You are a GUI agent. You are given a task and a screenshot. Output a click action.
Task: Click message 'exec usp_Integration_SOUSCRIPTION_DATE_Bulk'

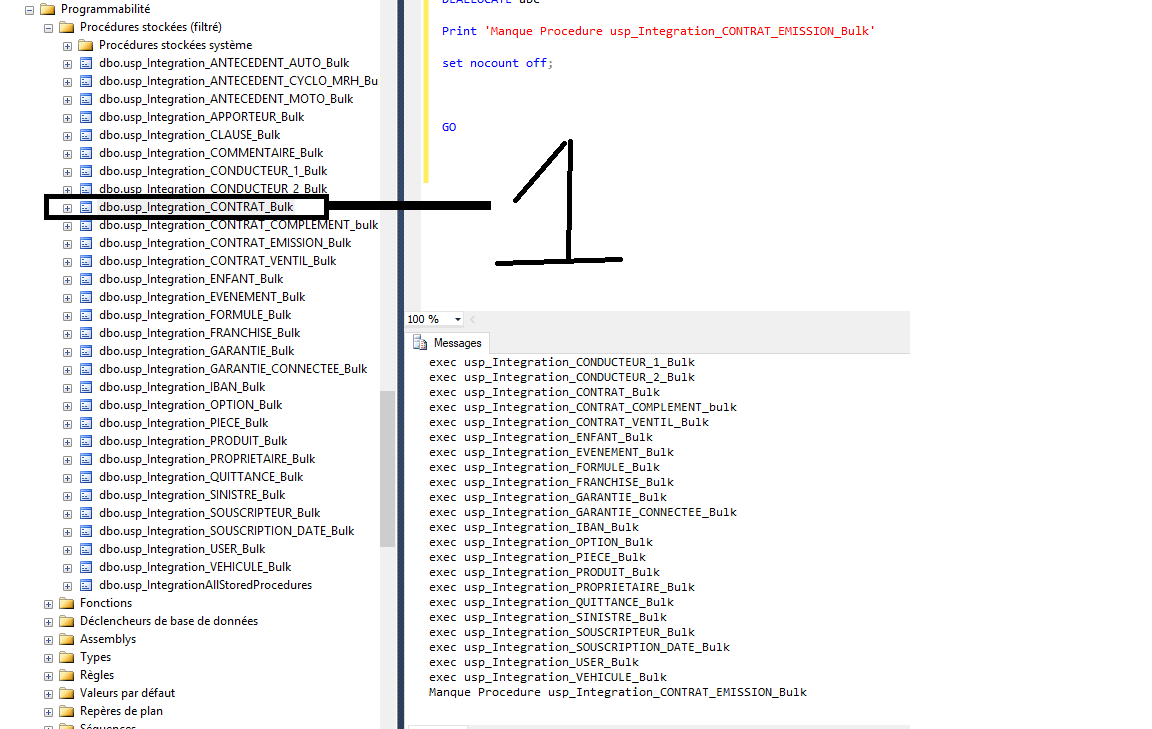580,647
